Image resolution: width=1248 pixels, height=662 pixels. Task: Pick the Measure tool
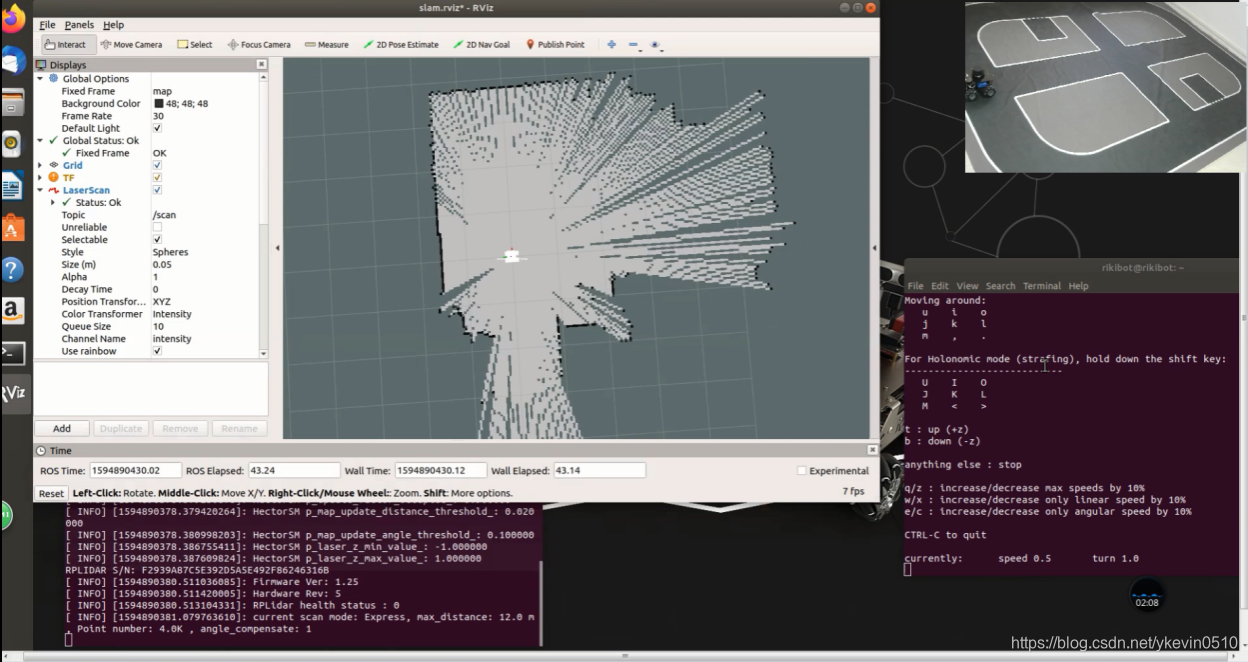pyautogui.click(x=327, y=44)
